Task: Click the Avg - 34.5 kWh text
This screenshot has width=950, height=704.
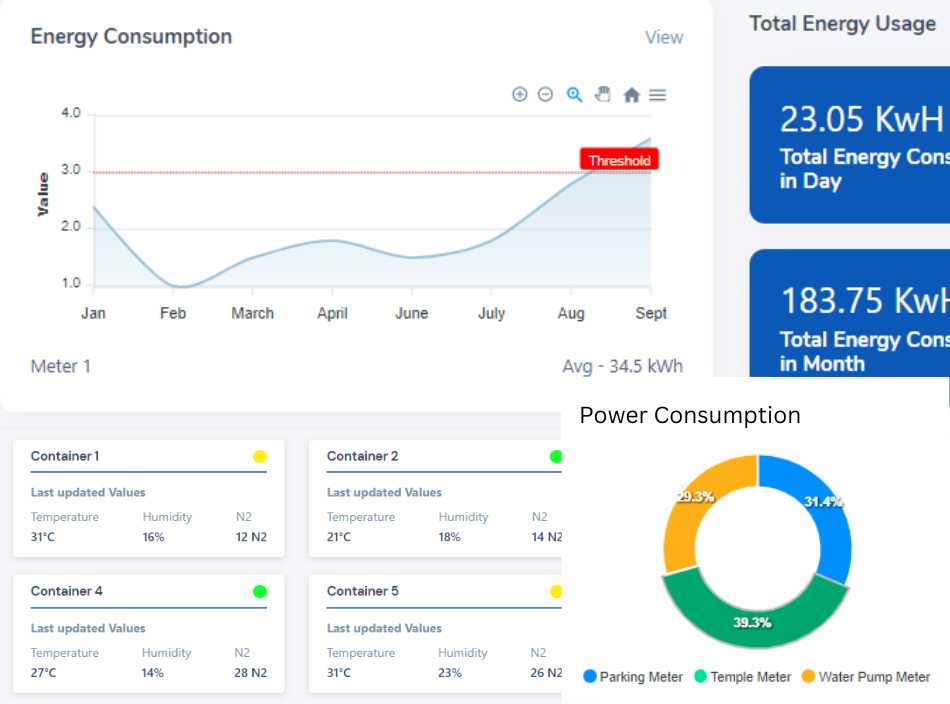Action: click(x=622, y=367)
